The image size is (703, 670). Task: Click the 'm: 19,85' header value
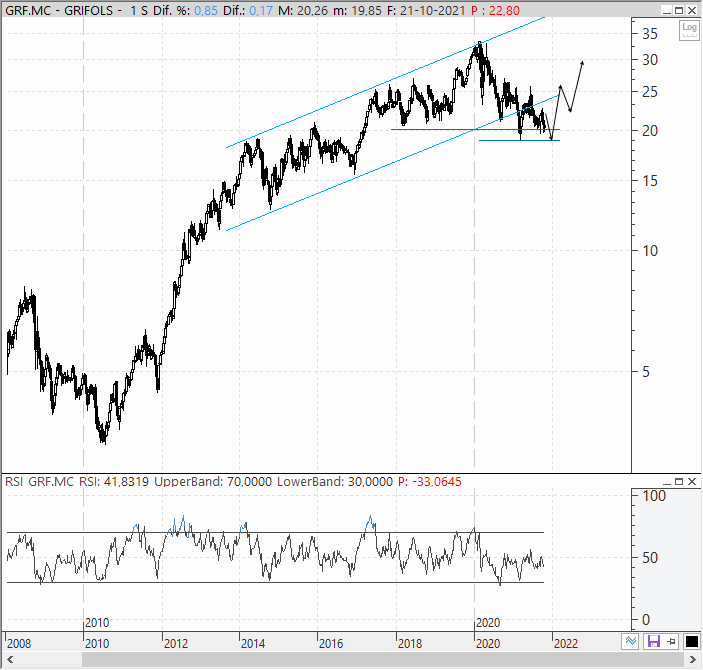tap(357, 10)
